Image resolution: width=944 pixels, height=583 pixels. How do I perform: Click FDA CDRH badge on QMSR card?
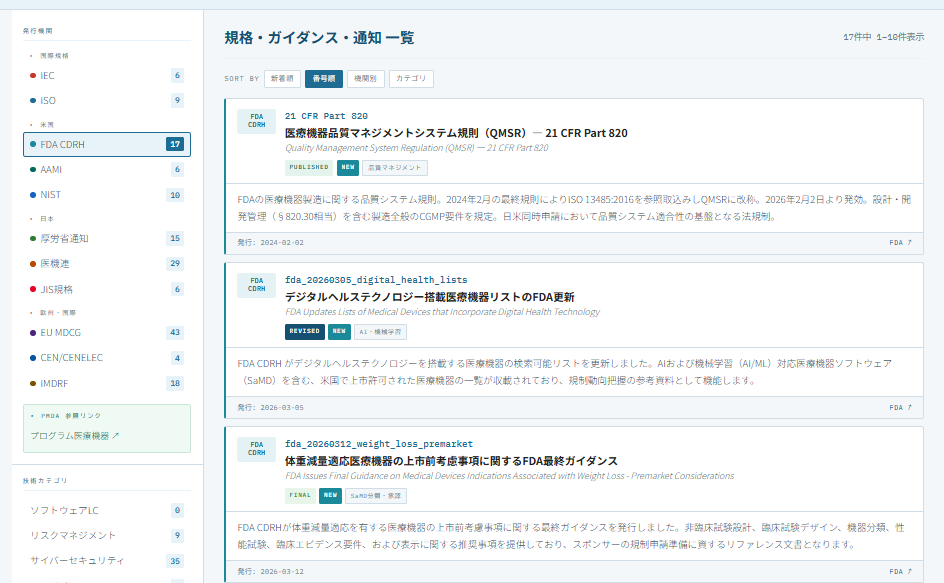(x=256, y=121)
